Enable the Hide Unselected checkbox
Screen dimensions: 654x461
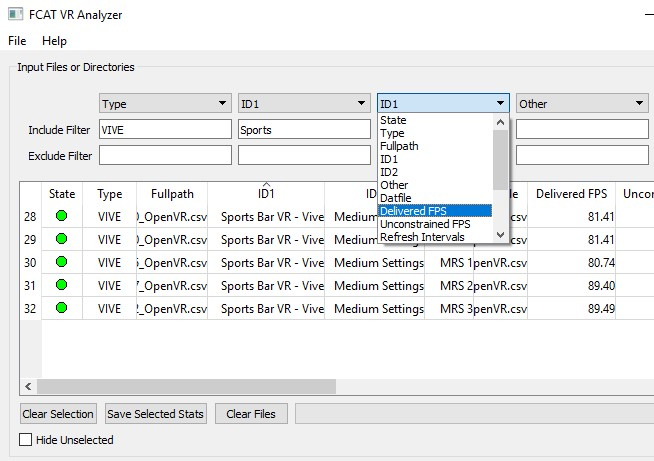tap(26, 440)
